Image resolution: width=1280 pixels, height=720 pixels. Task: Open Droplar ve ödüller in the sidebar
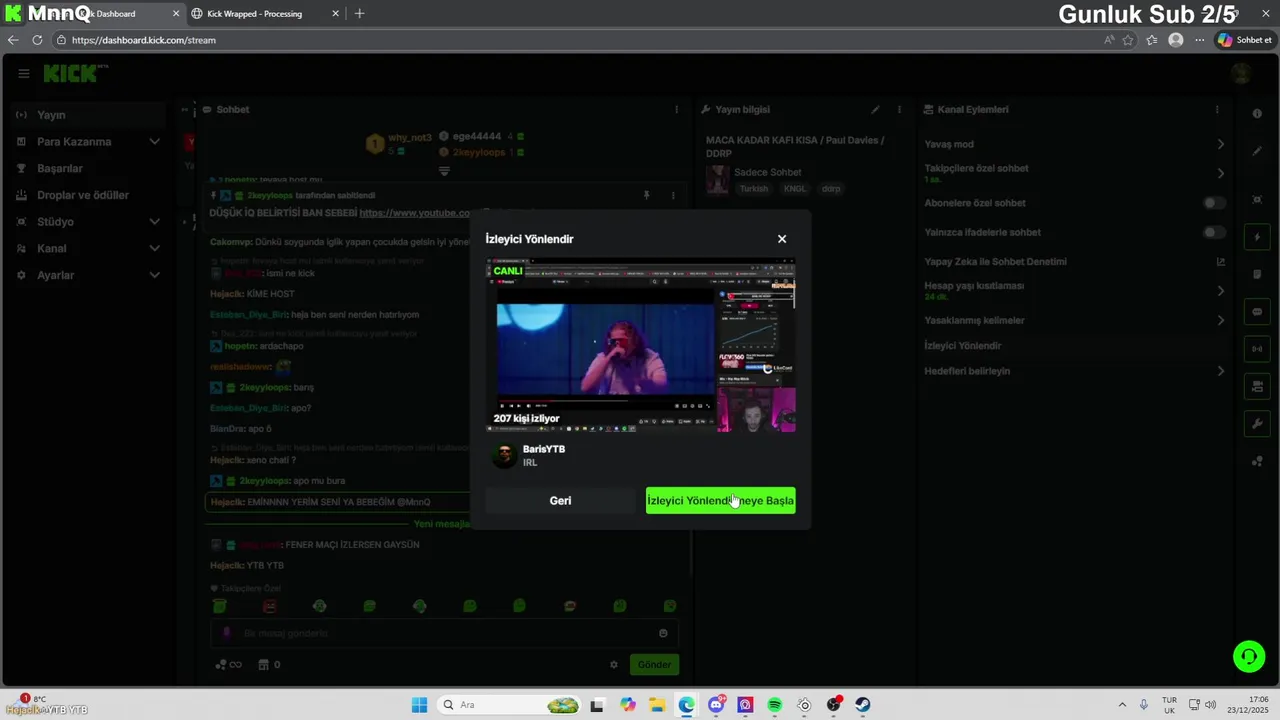coord(88,195)
